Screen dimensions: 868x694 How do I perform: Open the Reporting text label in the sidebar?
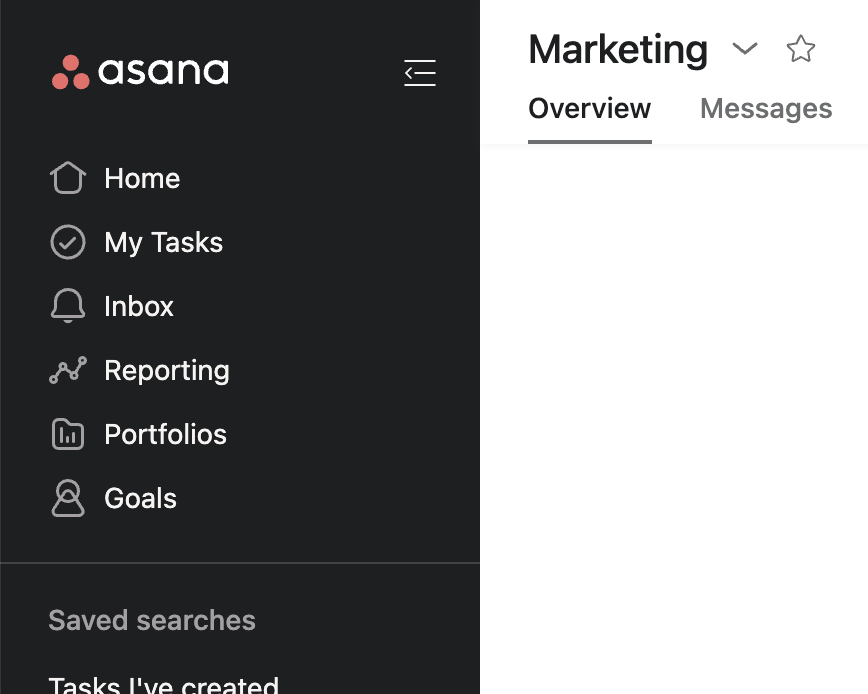click(x=167, y=371)
